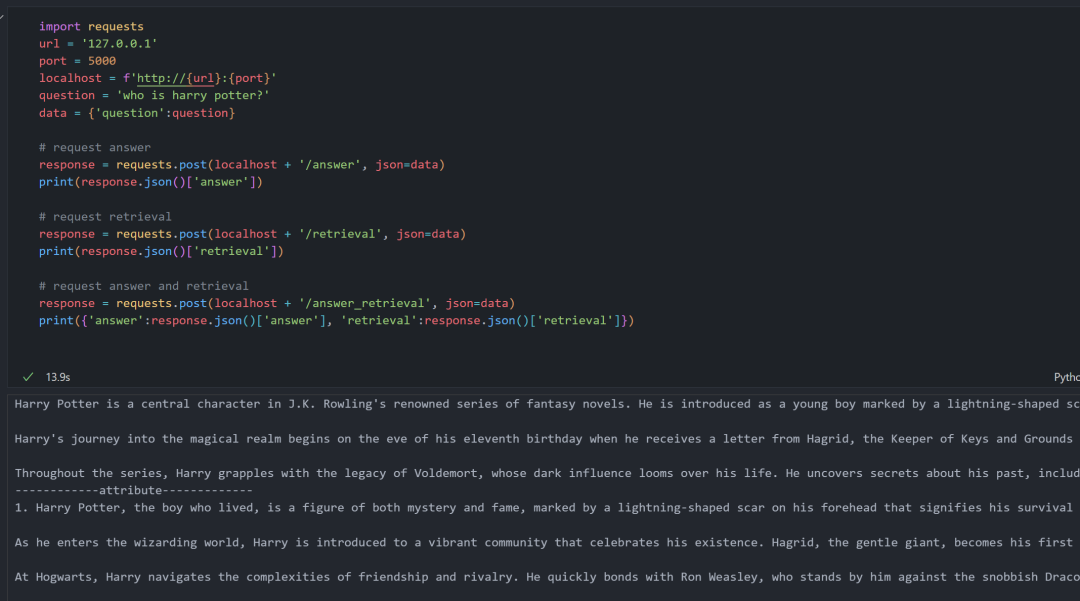This screenshot has width=1080, height=601.
Task: Click the '# request answer and retrieval' comment
Action: (144, 285)
